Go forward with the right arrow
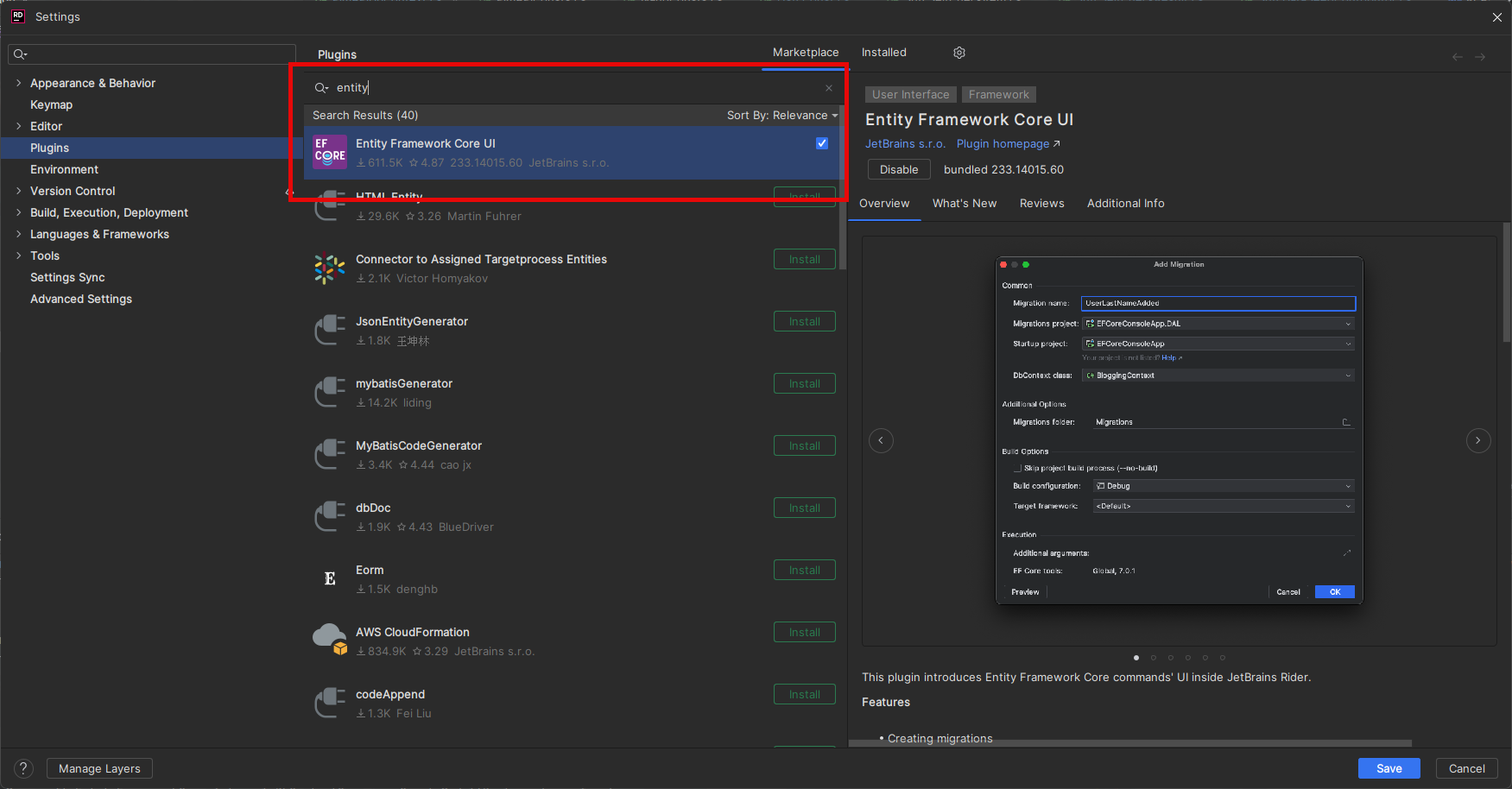The width and height of the screenshot is (1512, 789). [1480, 57]
